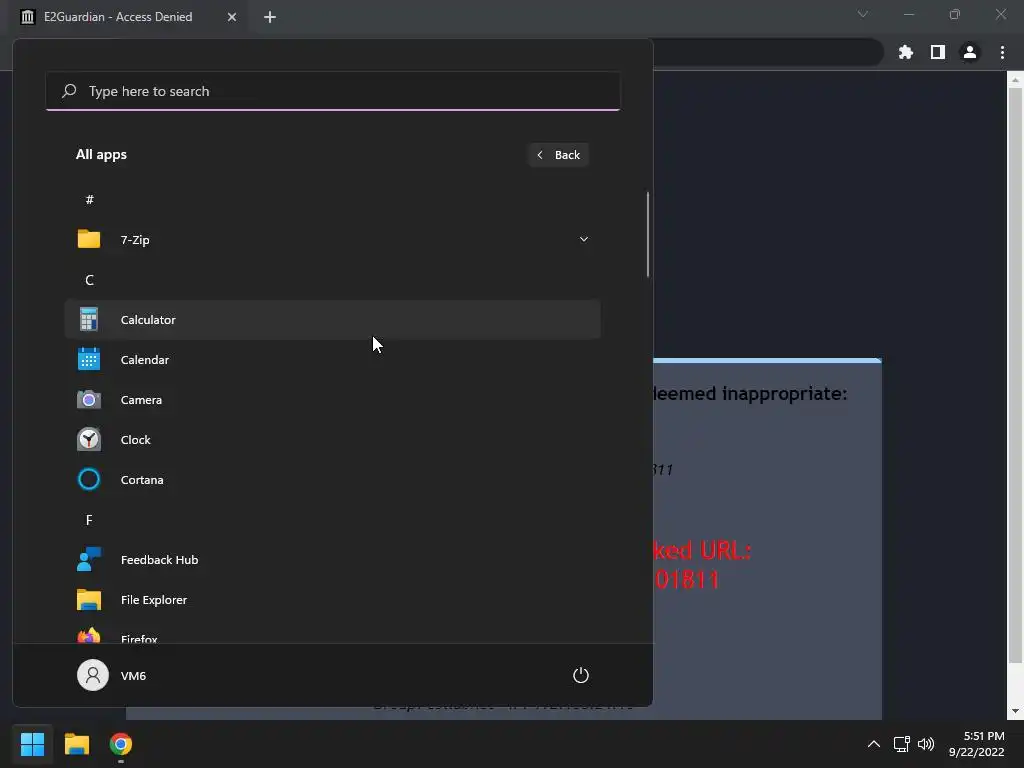Launch the Clock app
The image size is (1024, 768).
tap(332, 440)
